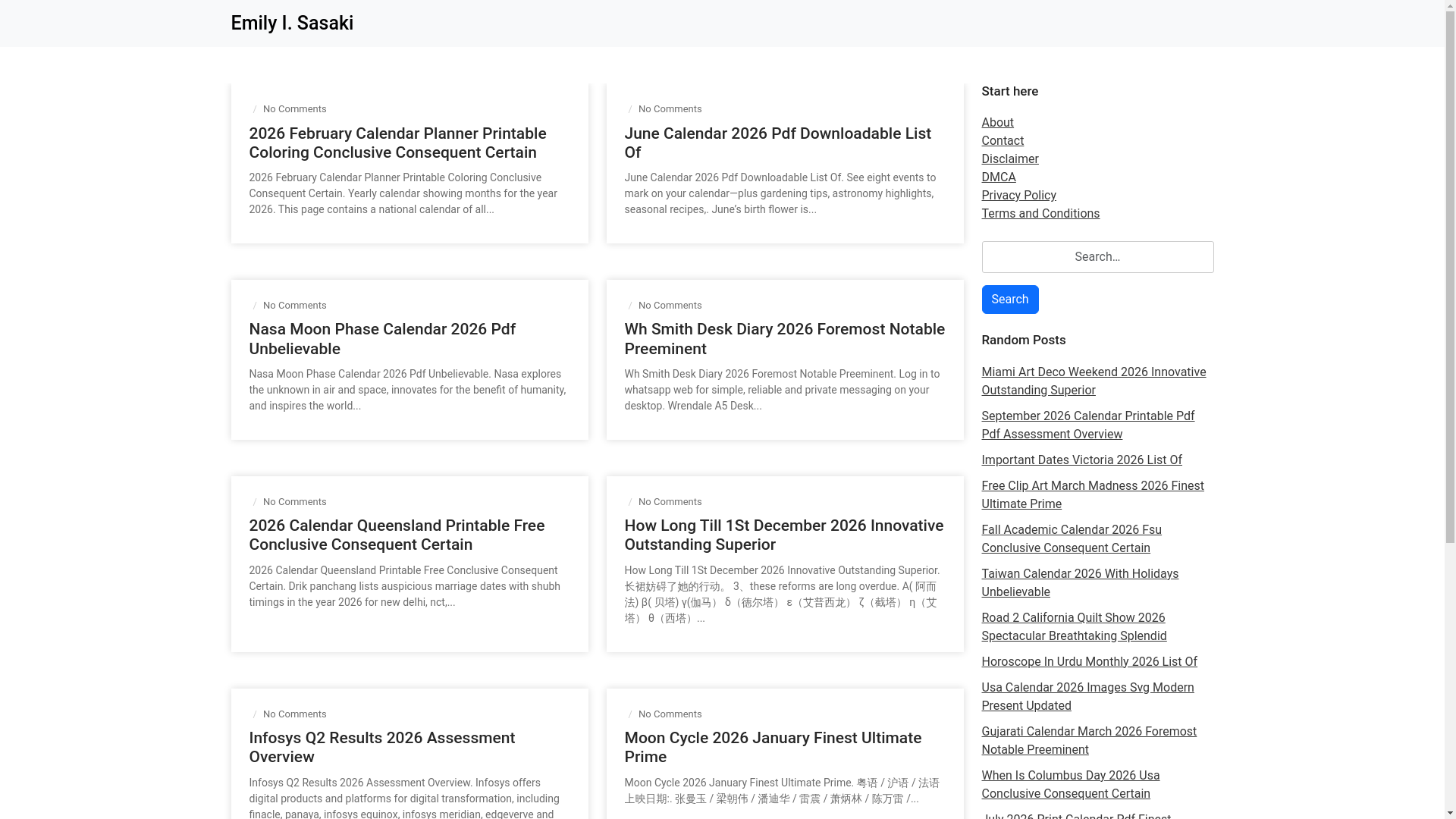Open Important Dates Victoria 2026 link

point(1081,460)
